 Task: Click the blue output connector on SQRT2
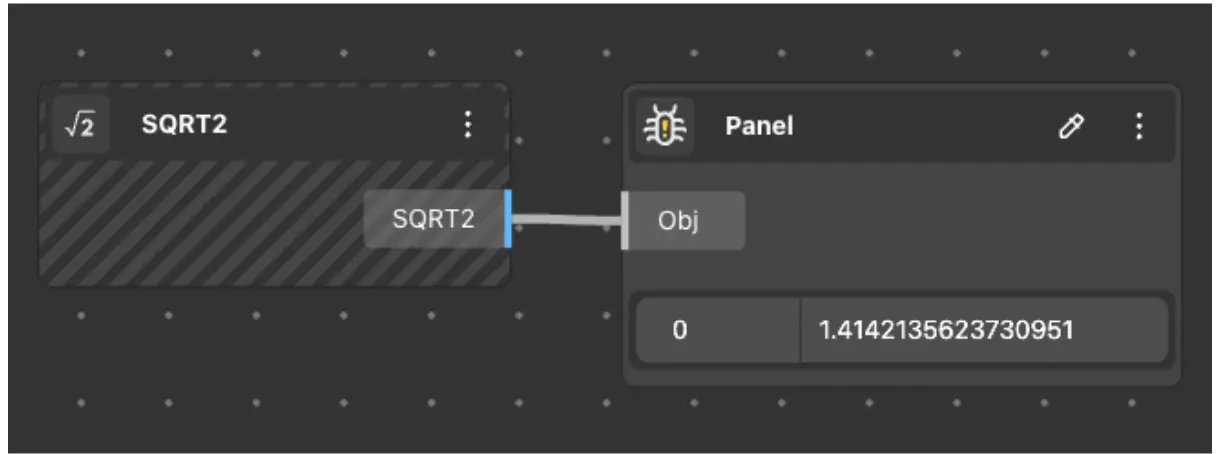509,218
